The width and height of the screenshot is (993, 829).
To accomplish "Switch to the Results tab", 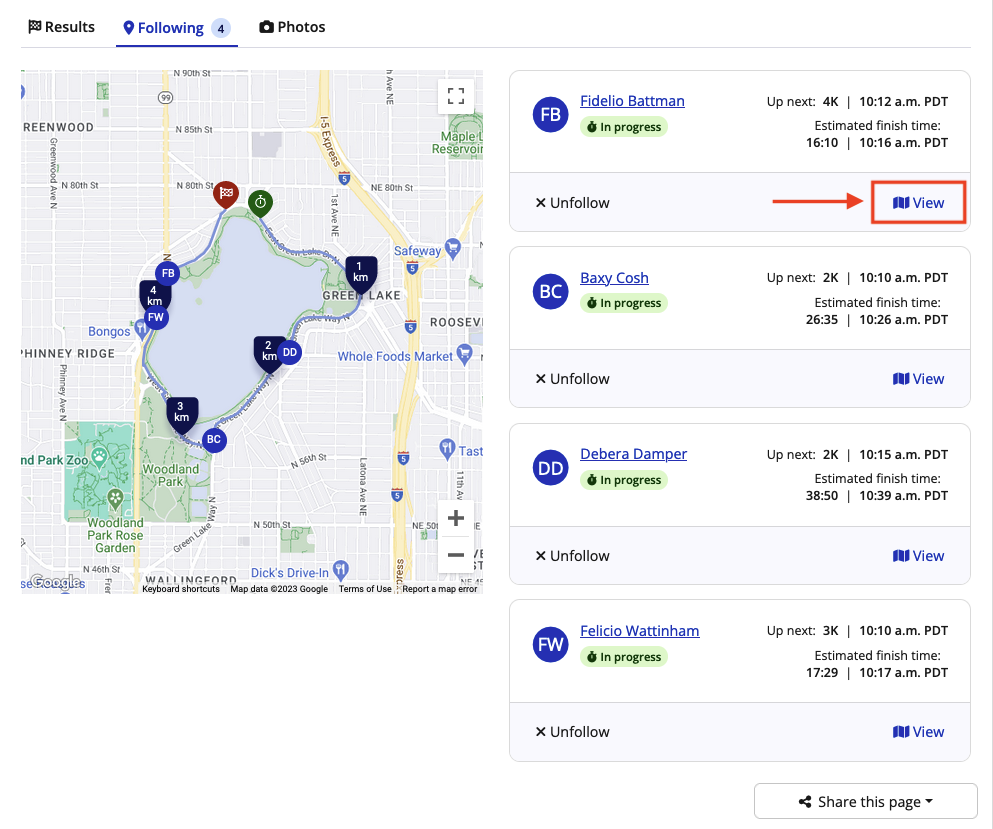I will tap(62, 27).
